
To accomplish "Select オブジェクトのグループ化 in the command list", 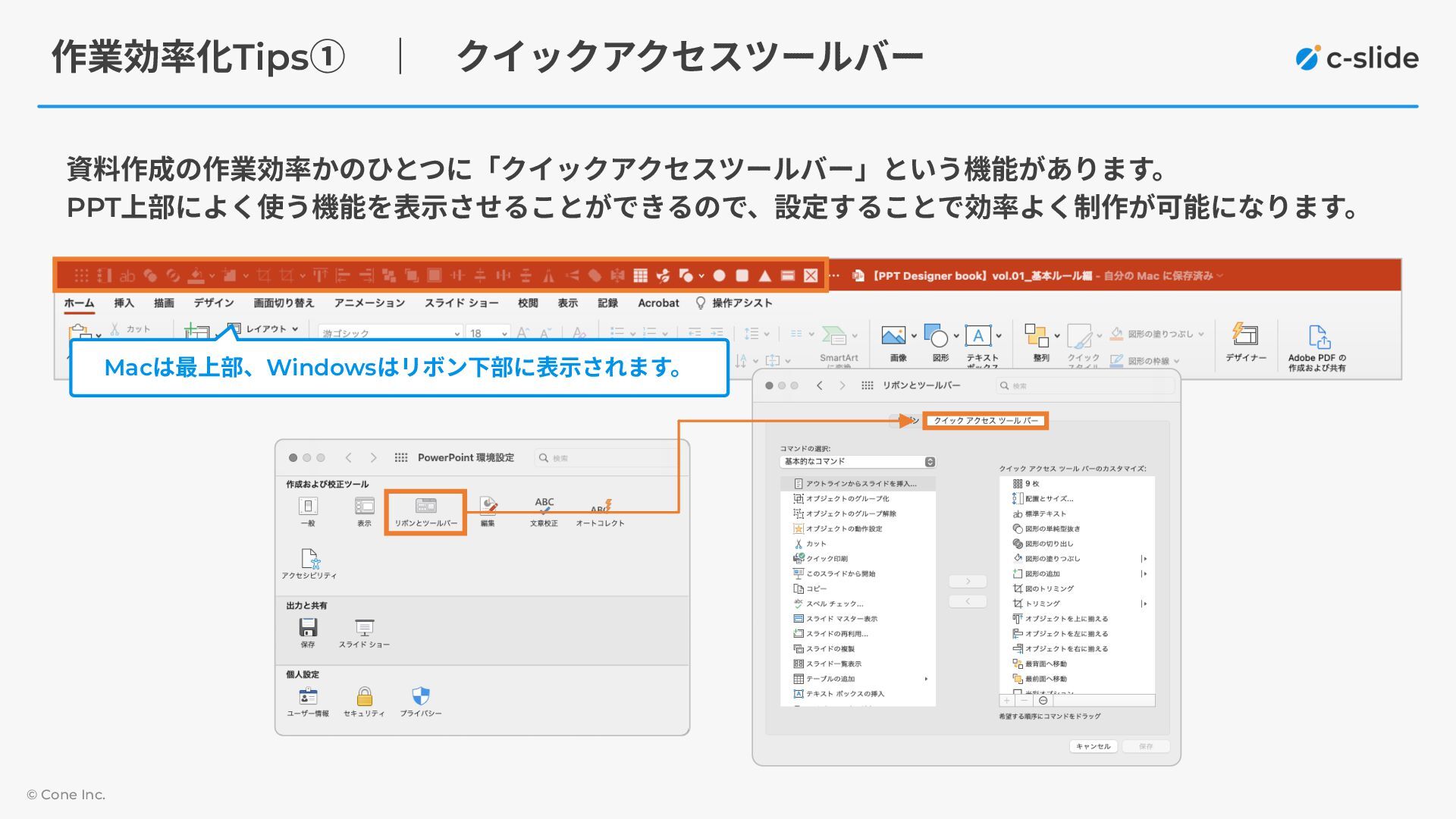I will coord(847,499).
